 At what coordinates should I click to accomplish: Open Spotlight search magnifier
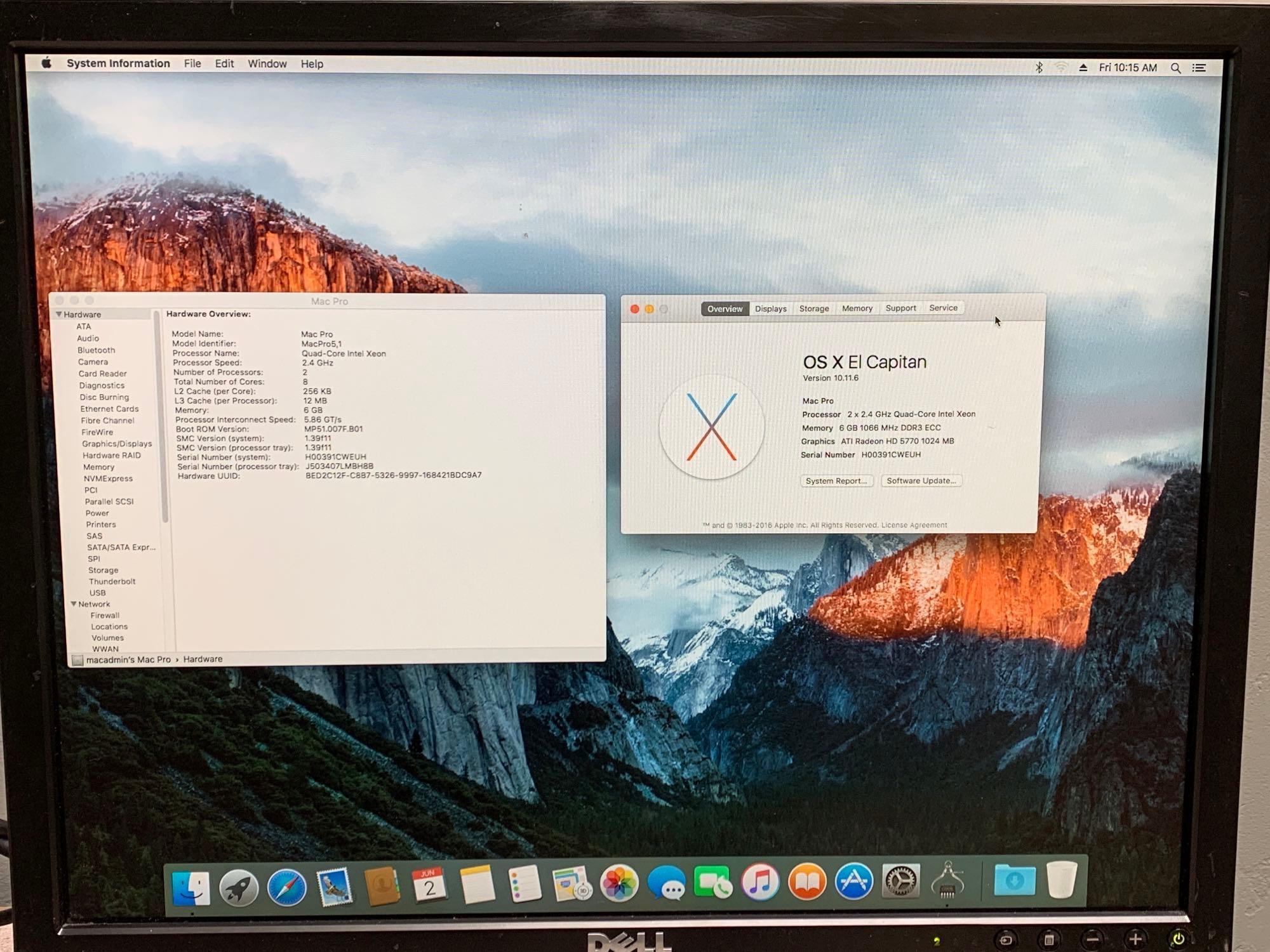pos(1175,68)
